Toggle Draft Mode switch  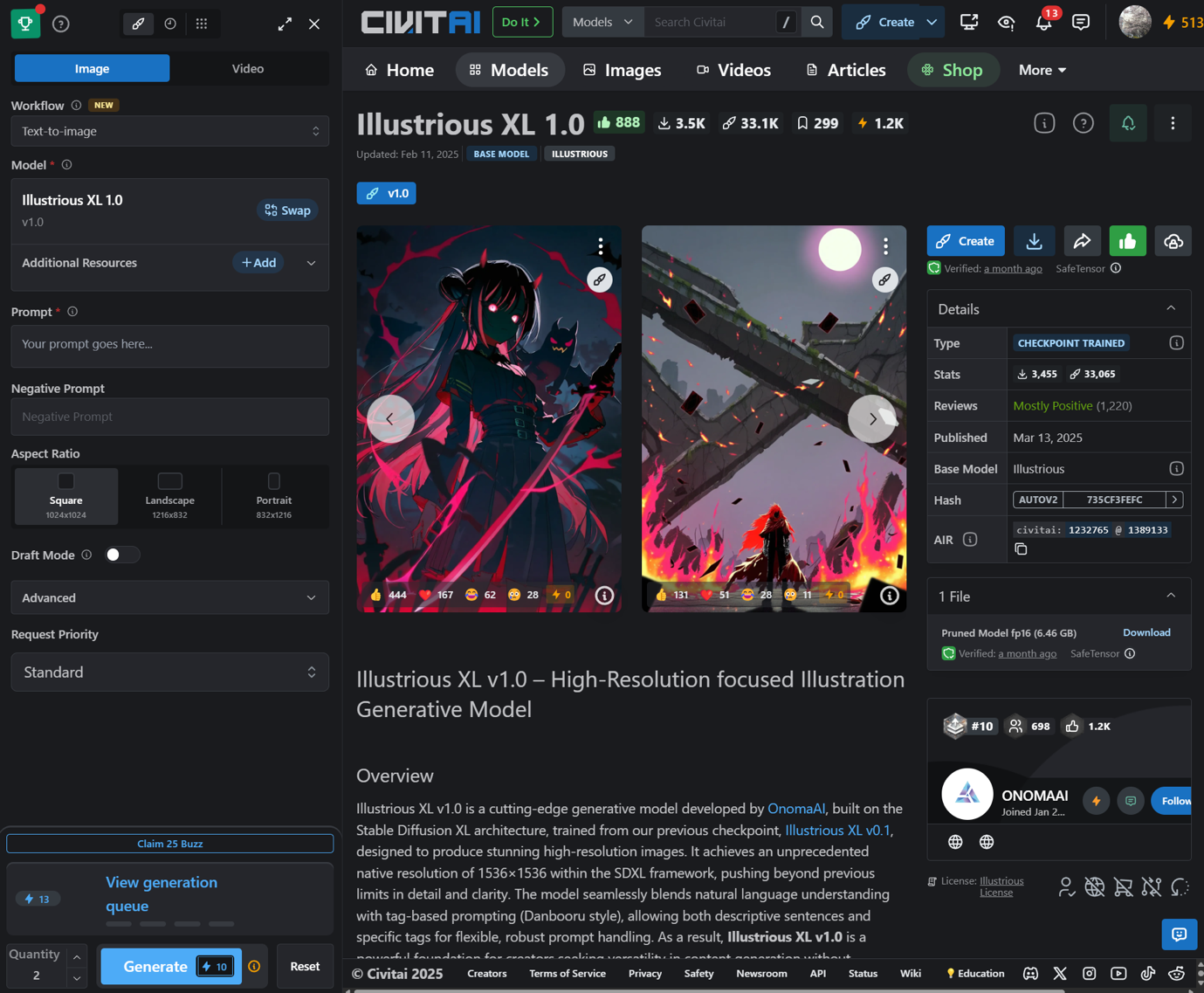tap(121, 555)
